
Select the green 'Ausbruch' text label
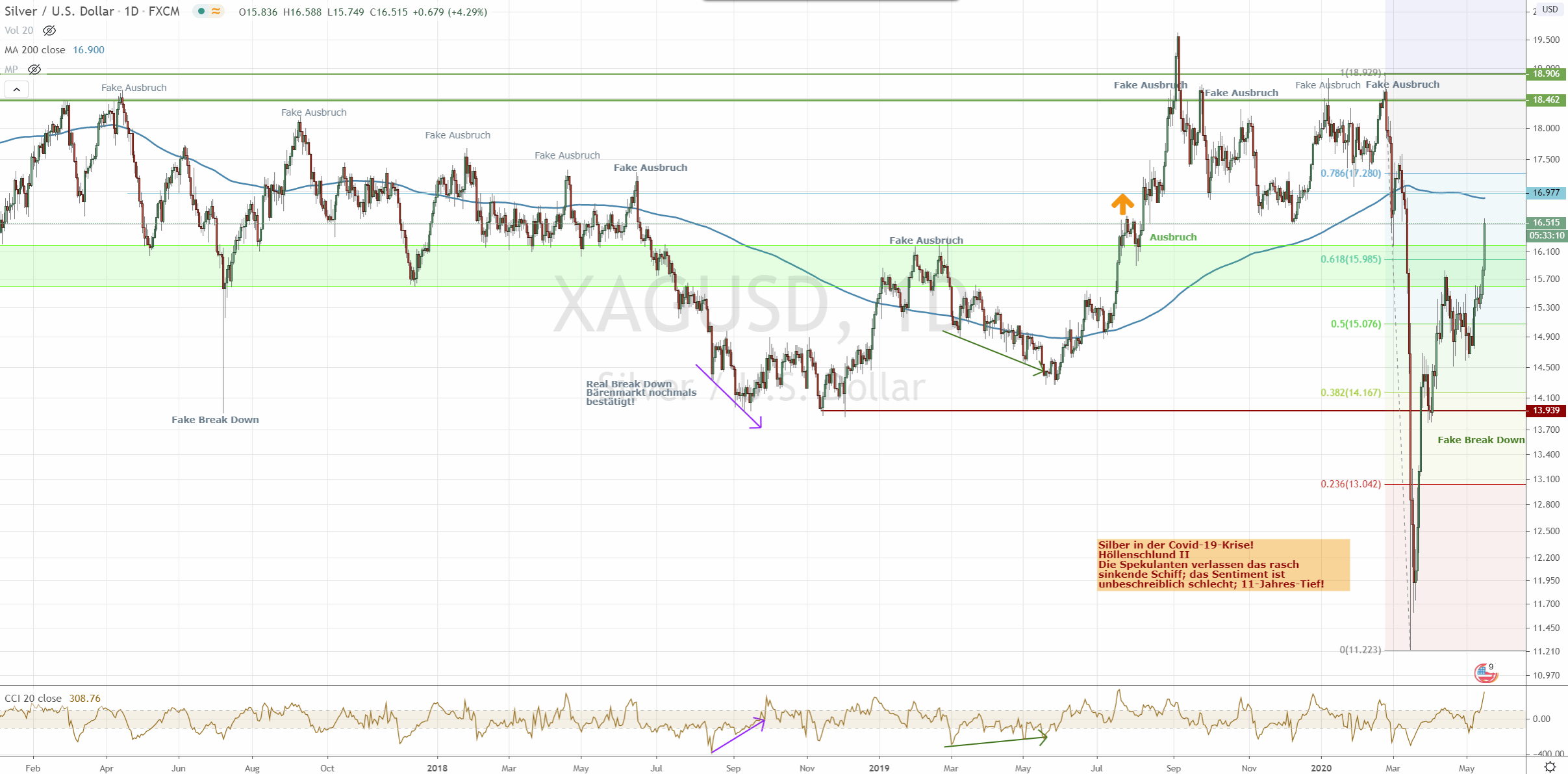(x=1172, y=237)
